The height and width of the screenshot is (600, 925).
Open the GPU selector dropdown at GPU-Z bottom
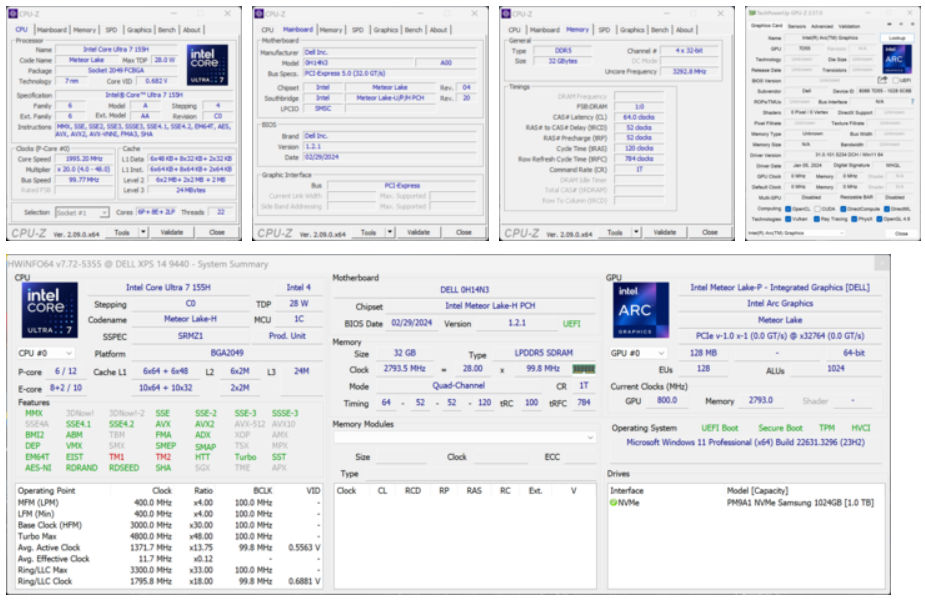796,233
